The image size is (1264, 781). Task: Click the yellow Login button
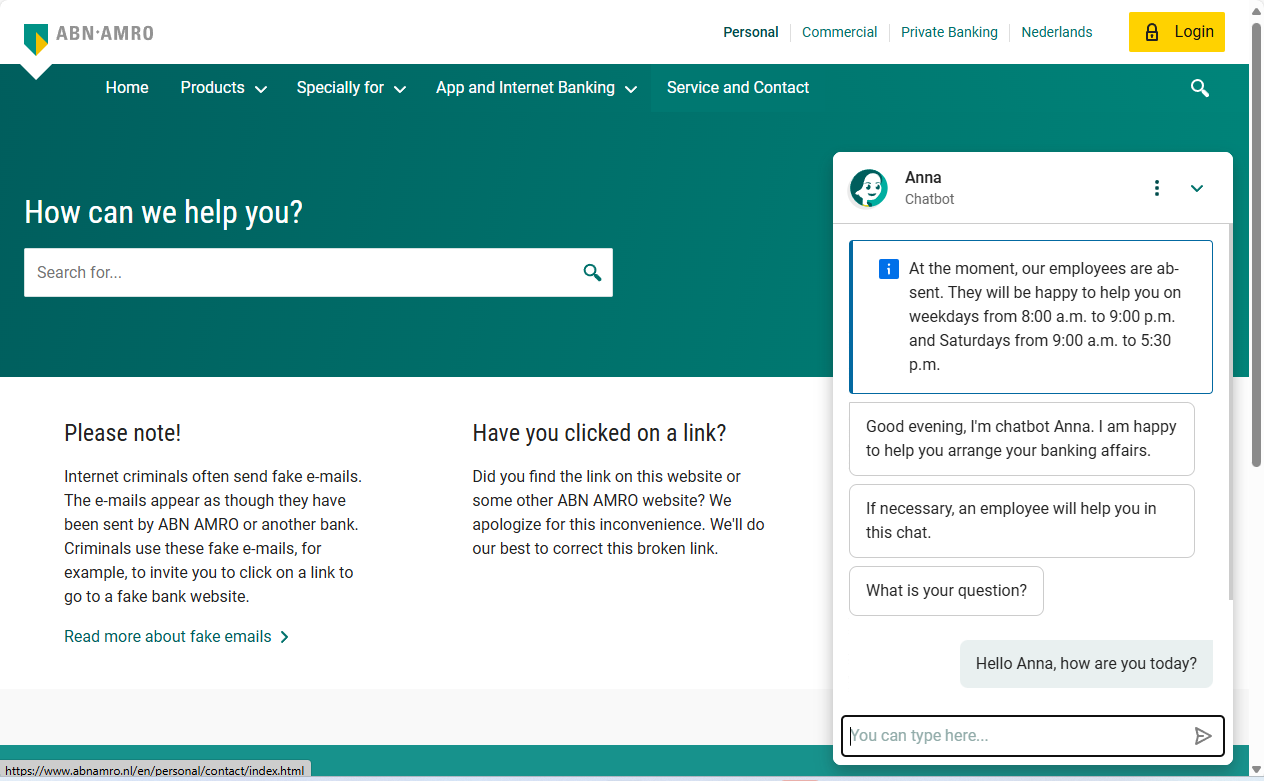point(1177,32)
